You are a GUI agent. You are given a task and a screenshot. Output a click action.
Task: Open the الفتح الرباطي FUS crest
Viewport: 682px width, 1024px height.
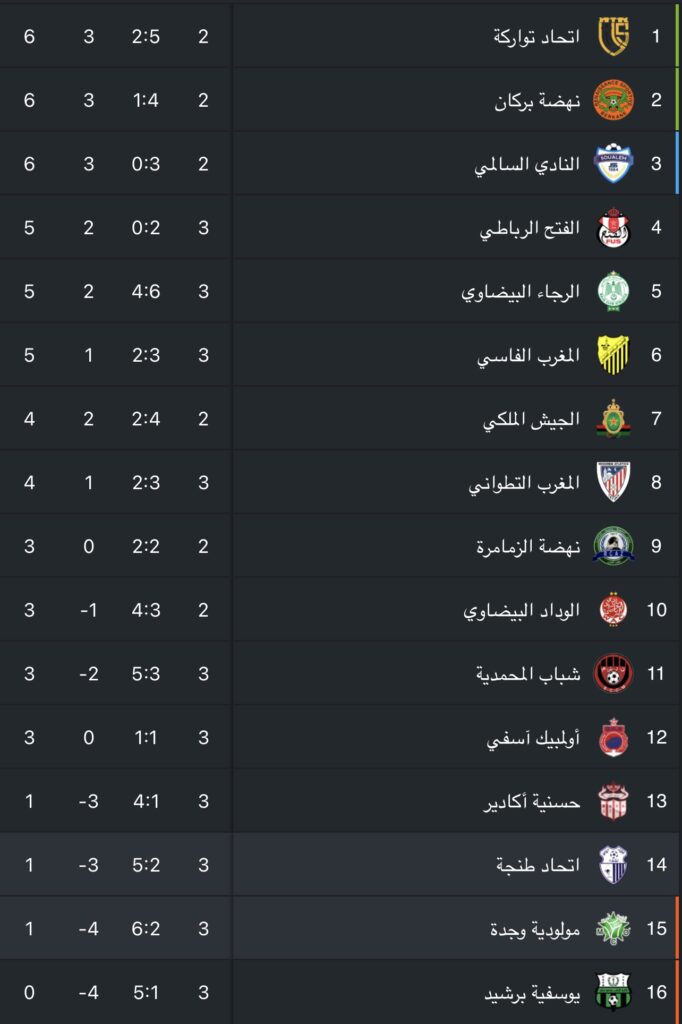pos(613,227)
